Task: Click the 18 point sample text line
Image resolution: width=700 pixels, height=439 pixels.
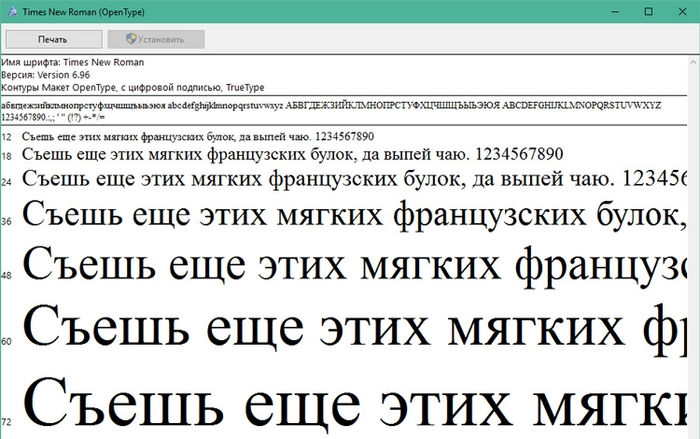Action: pyautogui.click(x=290, y=155)
